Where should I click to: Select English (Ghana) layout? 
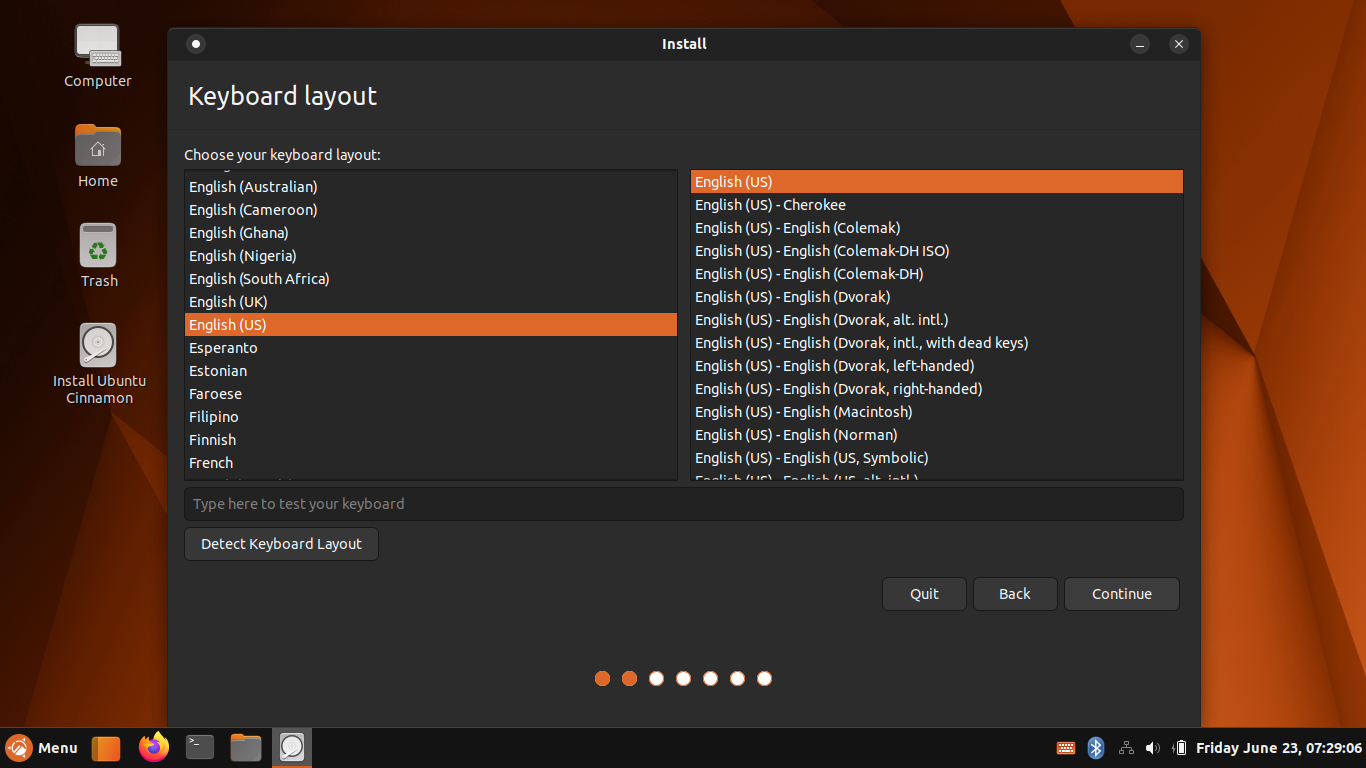tap(431, 233)
